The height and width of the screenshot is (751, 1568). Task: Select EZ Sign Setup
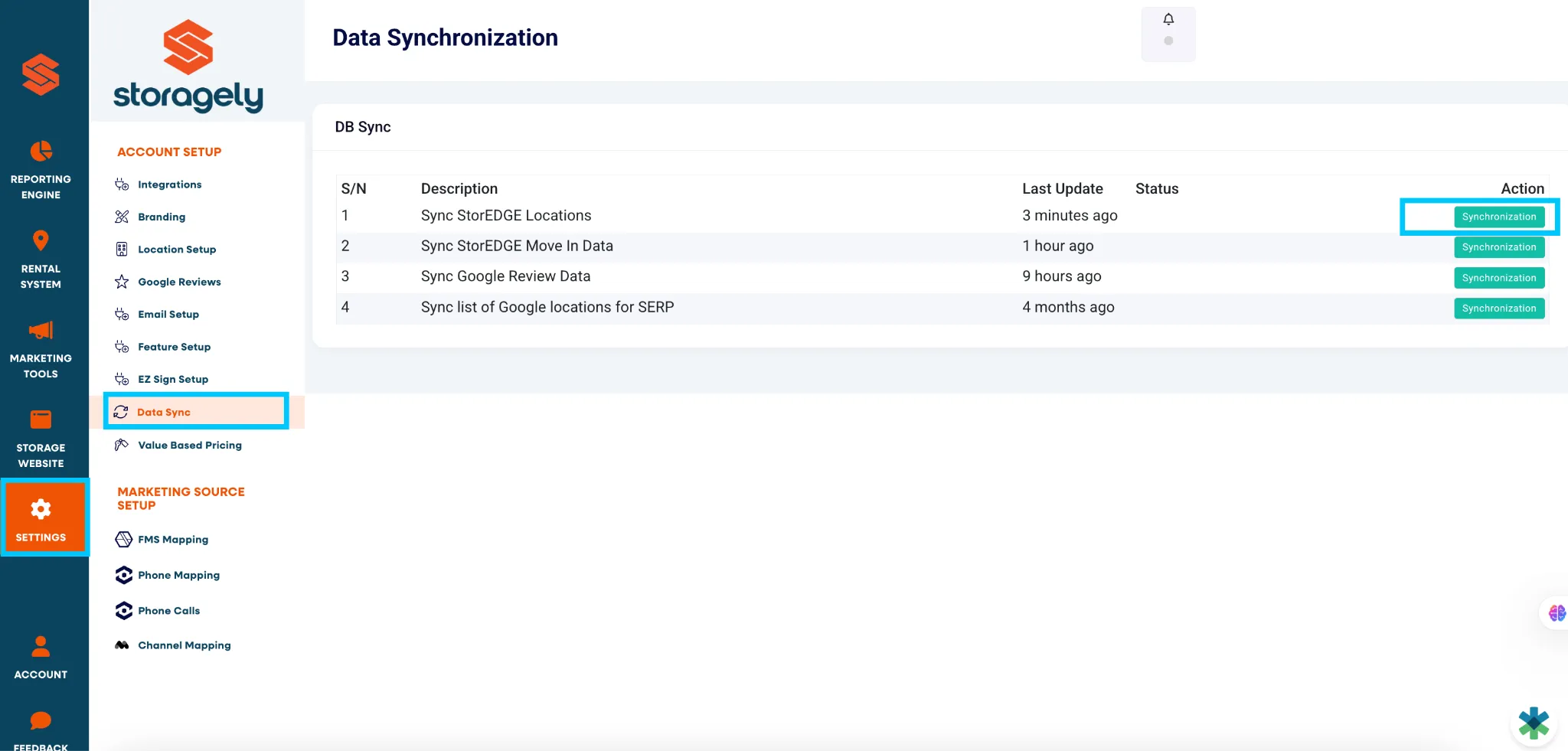(x=172, y=379)
